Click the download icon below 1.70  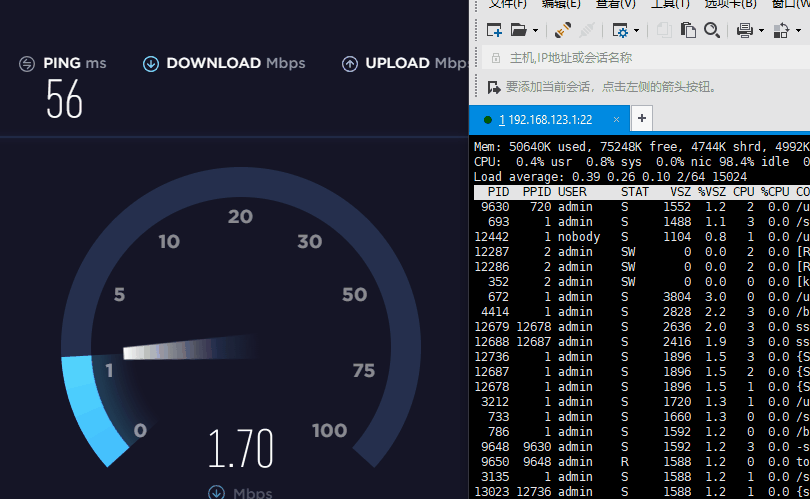[216, 493]
